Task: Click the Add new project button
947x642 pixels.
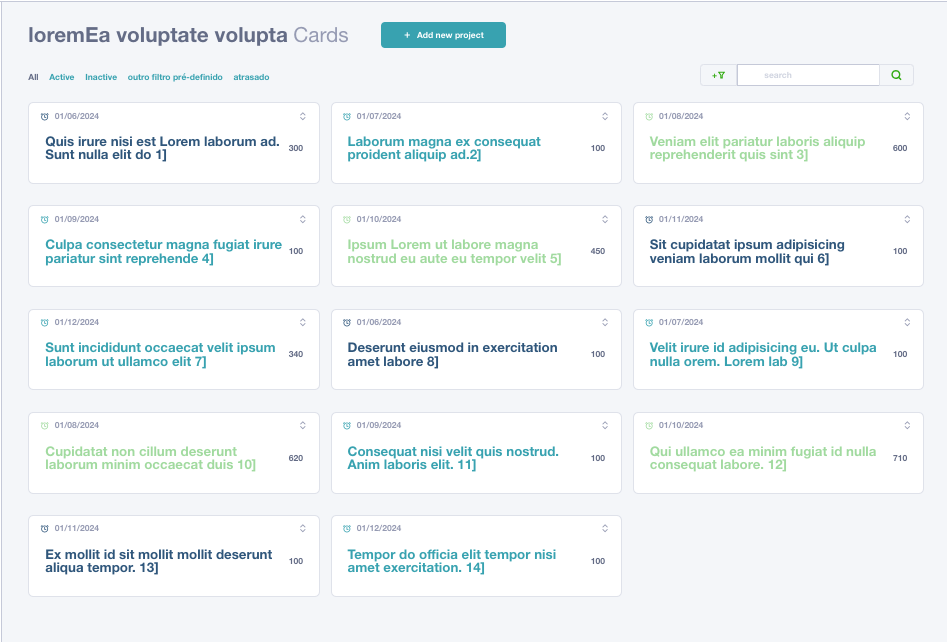Action: (443, 35)
